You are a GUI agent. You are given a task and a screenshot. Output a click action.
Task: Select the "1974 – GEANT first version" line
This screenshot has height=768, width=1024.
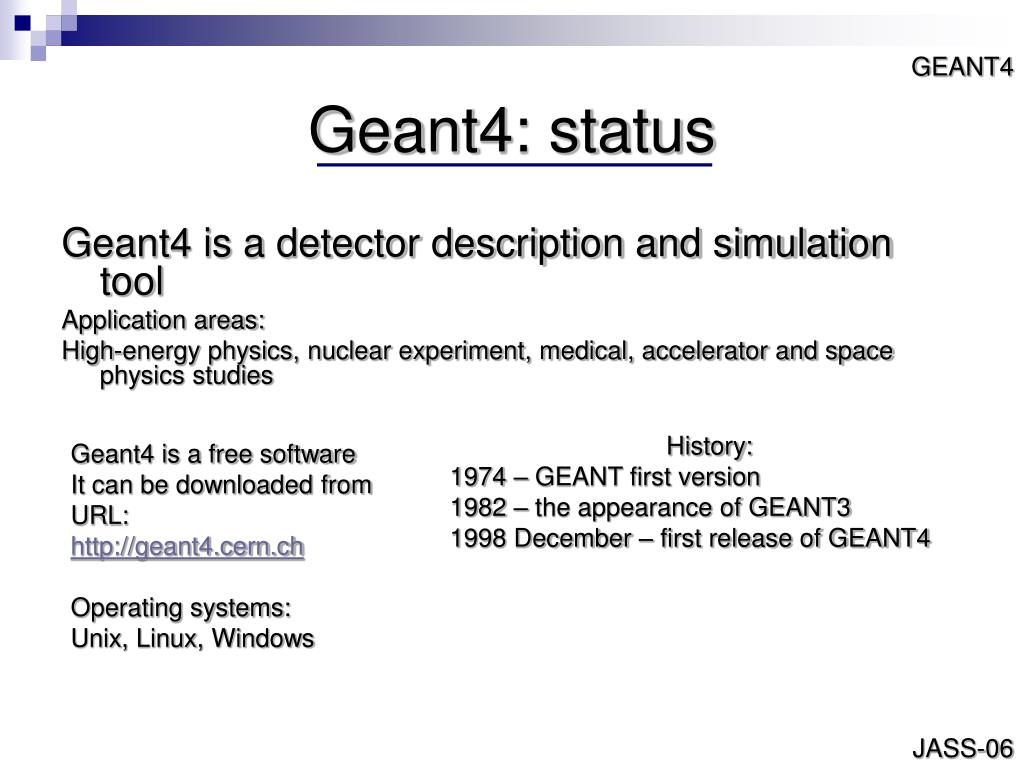pos(605,475)
